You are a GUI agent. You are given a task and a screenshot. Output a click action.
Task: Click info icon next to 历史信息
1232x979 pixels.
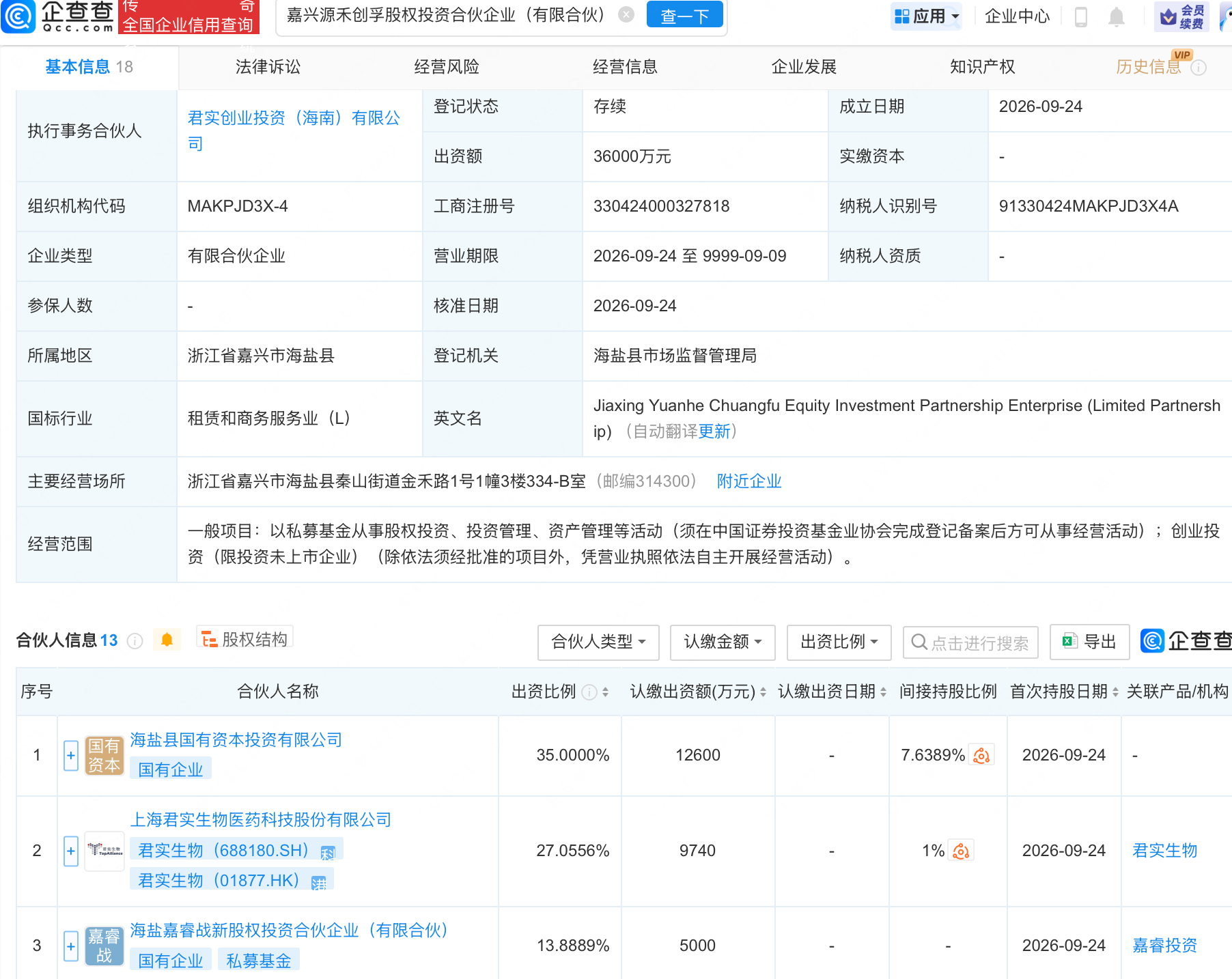1199,68
